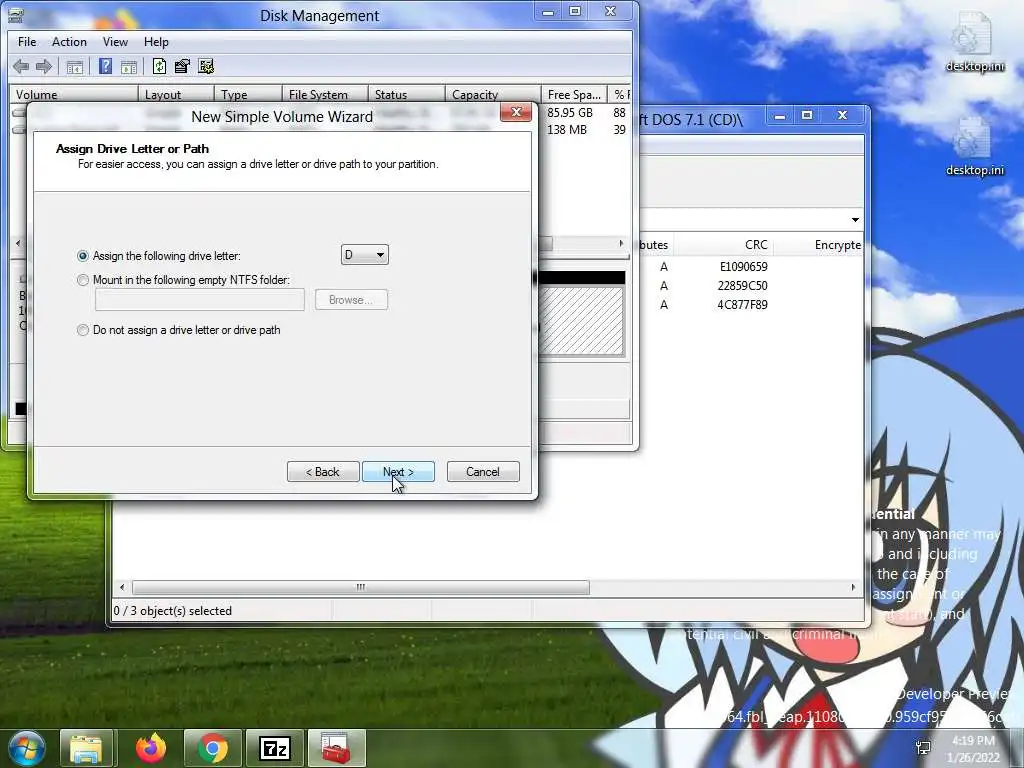Sort by the Capacity column header
The width and height of the screenshot is (1024, 768).
click(x=493, y=95)
